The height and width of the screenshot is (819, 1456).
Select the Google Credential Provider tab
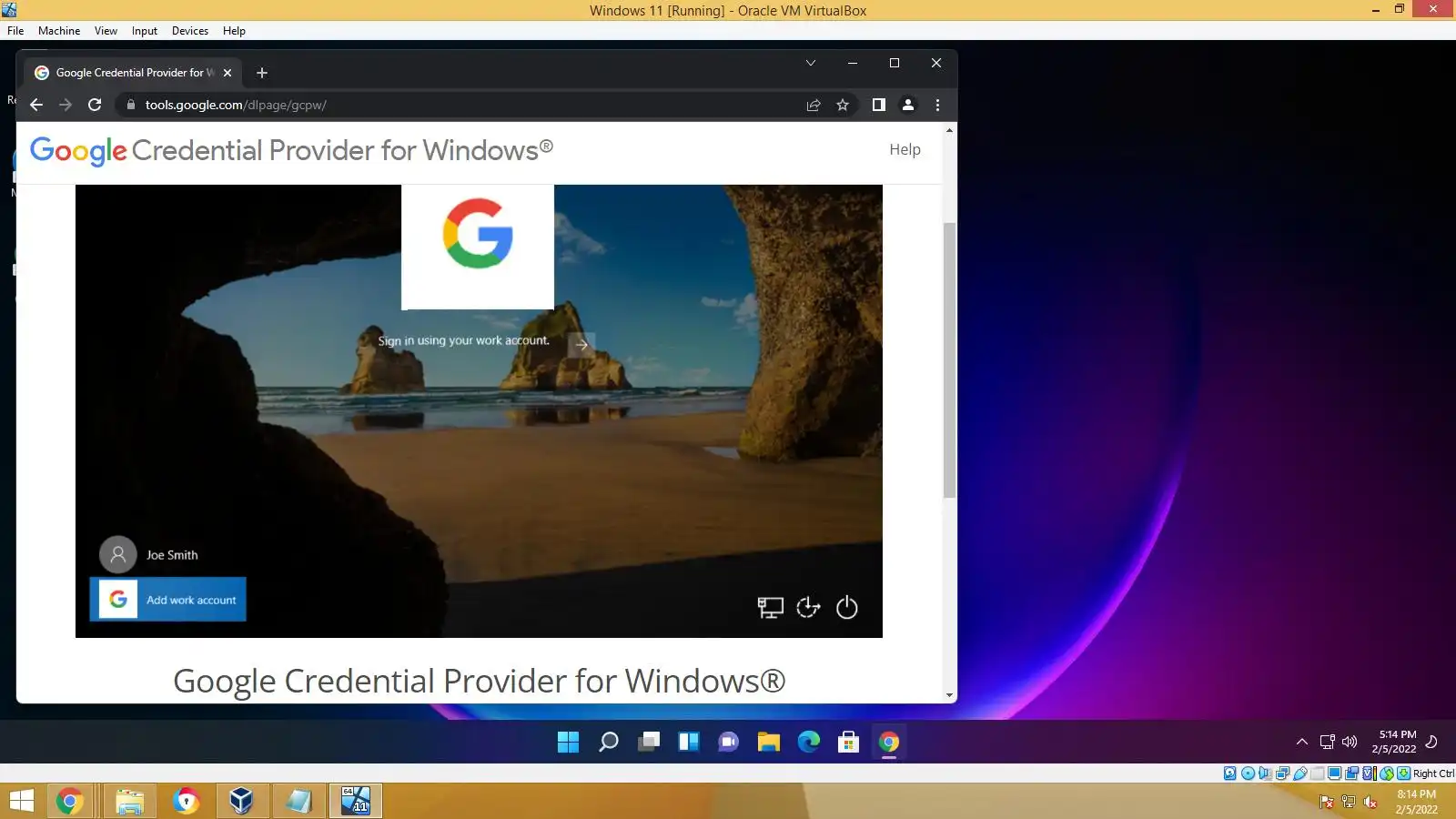[134, 73]
